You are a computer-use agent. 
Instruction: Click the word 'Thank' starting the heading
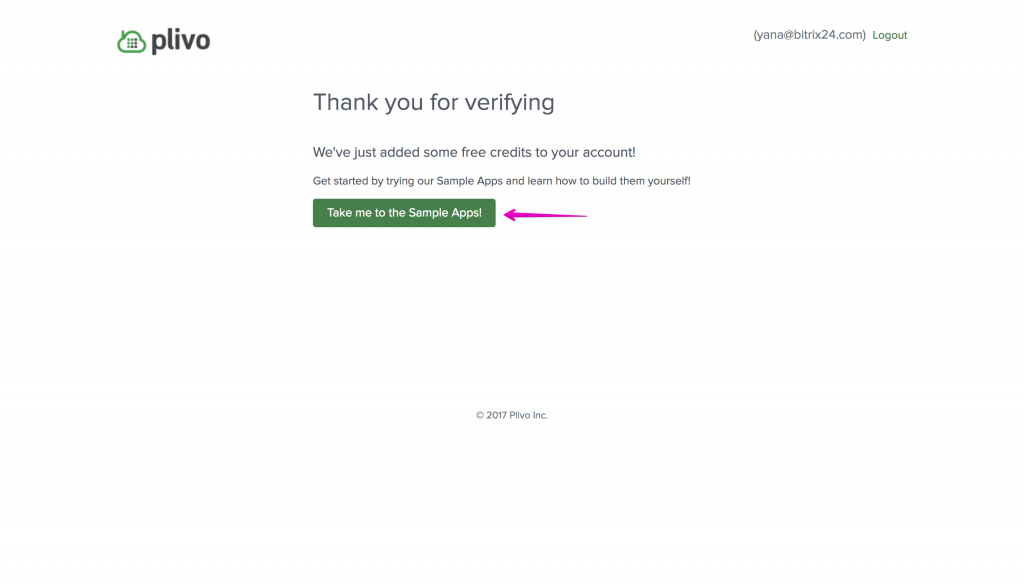[x=343, y=103]
